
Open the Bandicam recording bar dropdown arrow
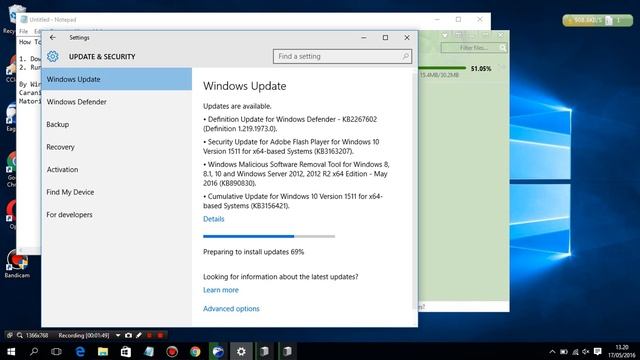pyautogui.click(x=118, y=335)
